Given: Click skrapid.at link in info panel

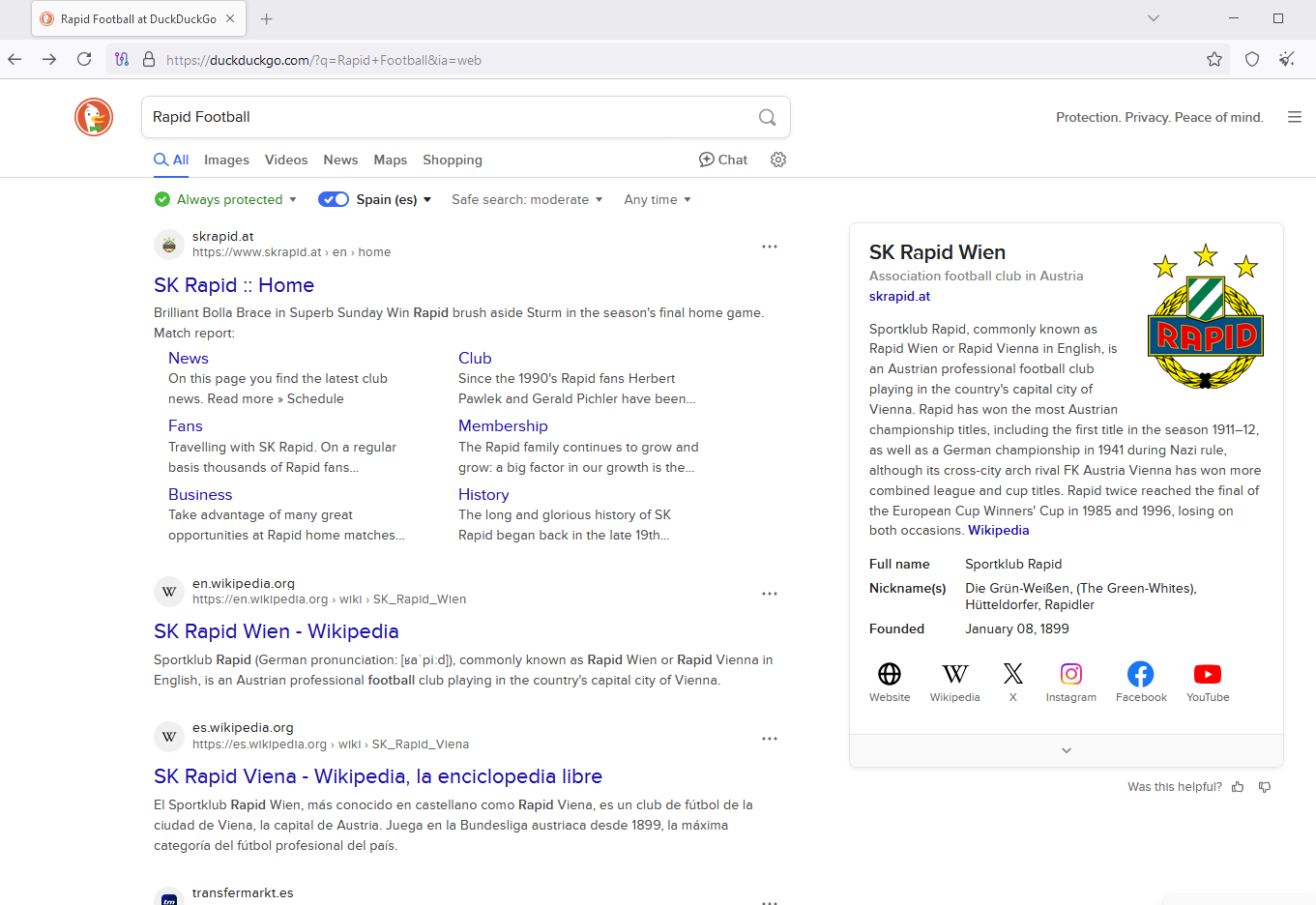Looking at the screenshot, I should click(899, 296).
